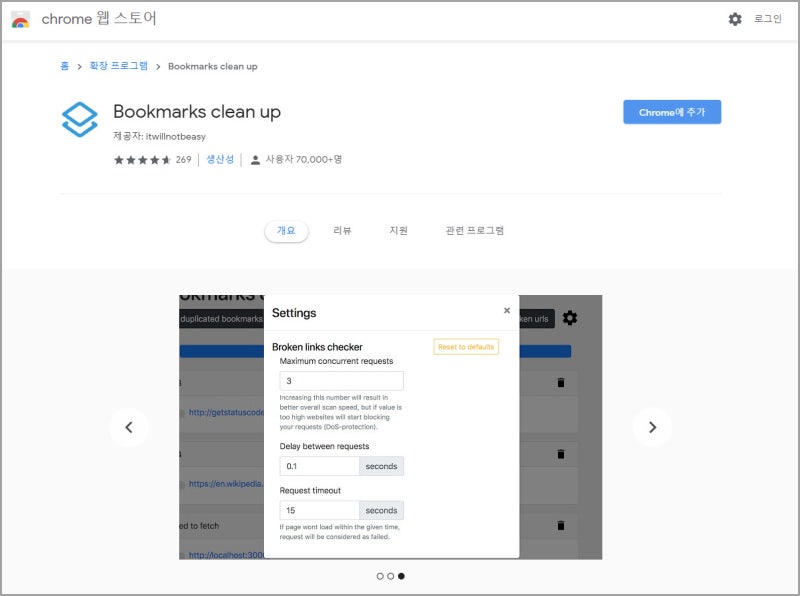Click the Delay between requests input field
This screenshot has width=800, height=596.
tap(319, 466)
